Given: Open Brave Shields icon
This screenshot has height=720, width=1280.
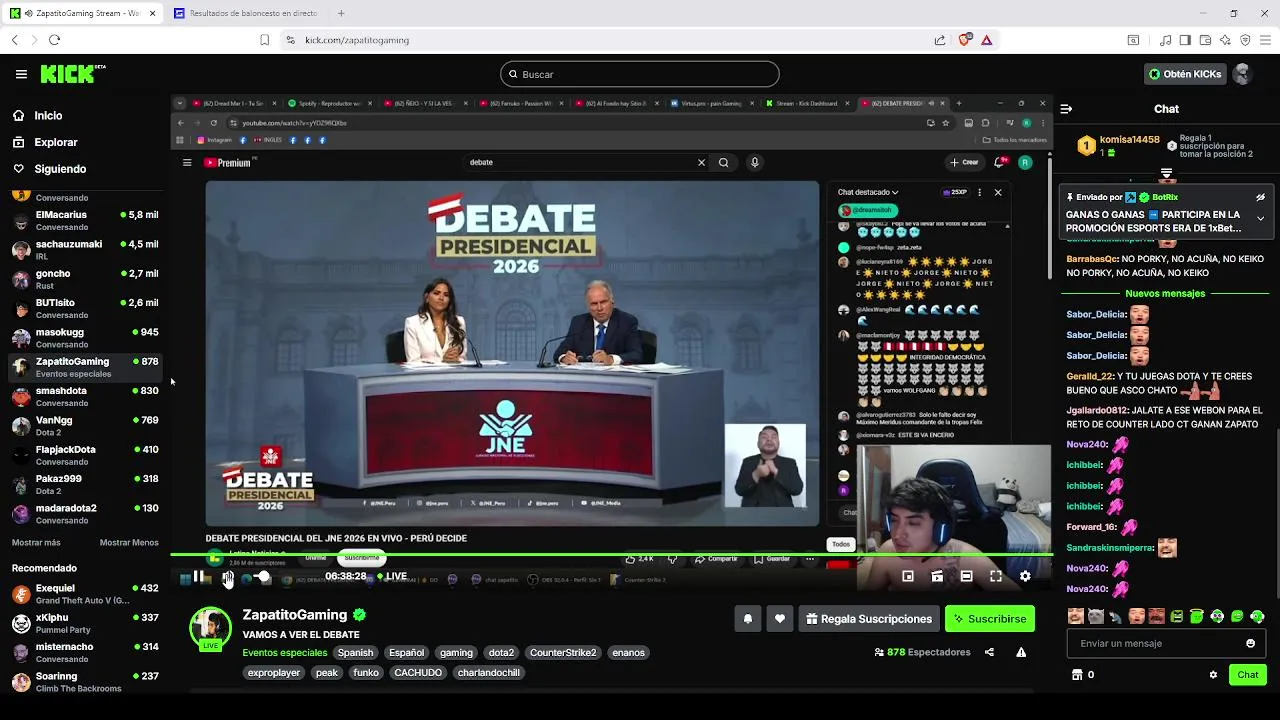Looking at the screenshot, I should tap(965, 40).
